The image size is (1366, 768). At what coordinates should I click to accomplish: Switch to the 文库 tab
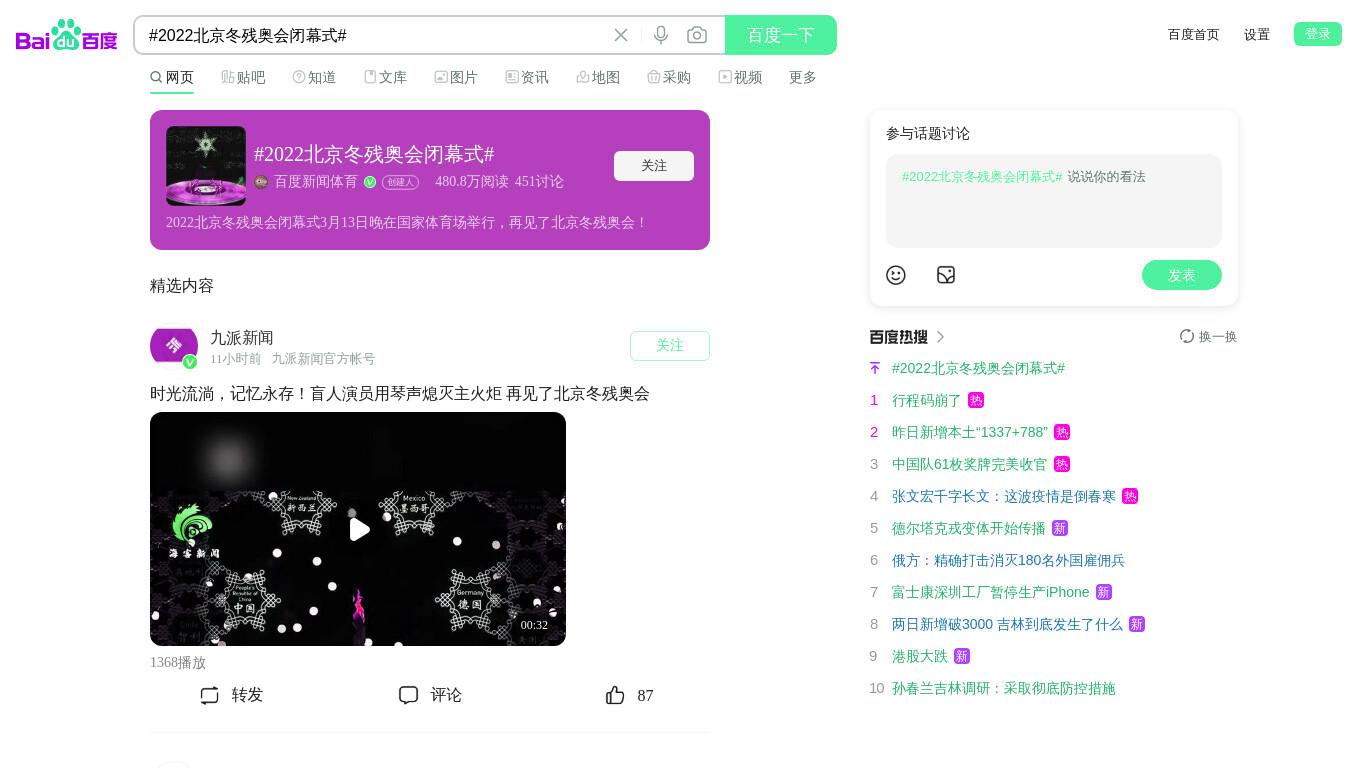(385, 77)
